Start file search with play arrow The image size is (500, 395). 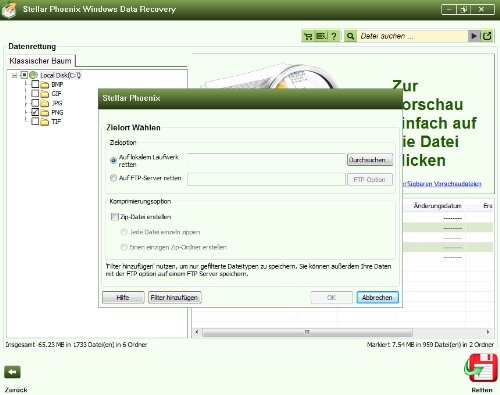click(x=473, y=36)
